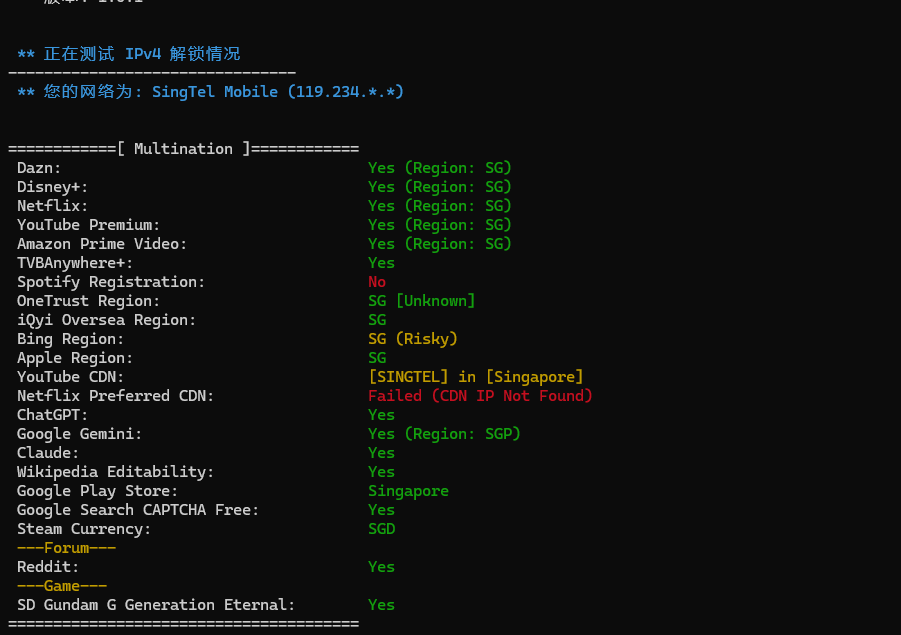The width and height of the screenshot is (901, 635).
Task: Click the Wikipedia Editability label
Action: 115,472
